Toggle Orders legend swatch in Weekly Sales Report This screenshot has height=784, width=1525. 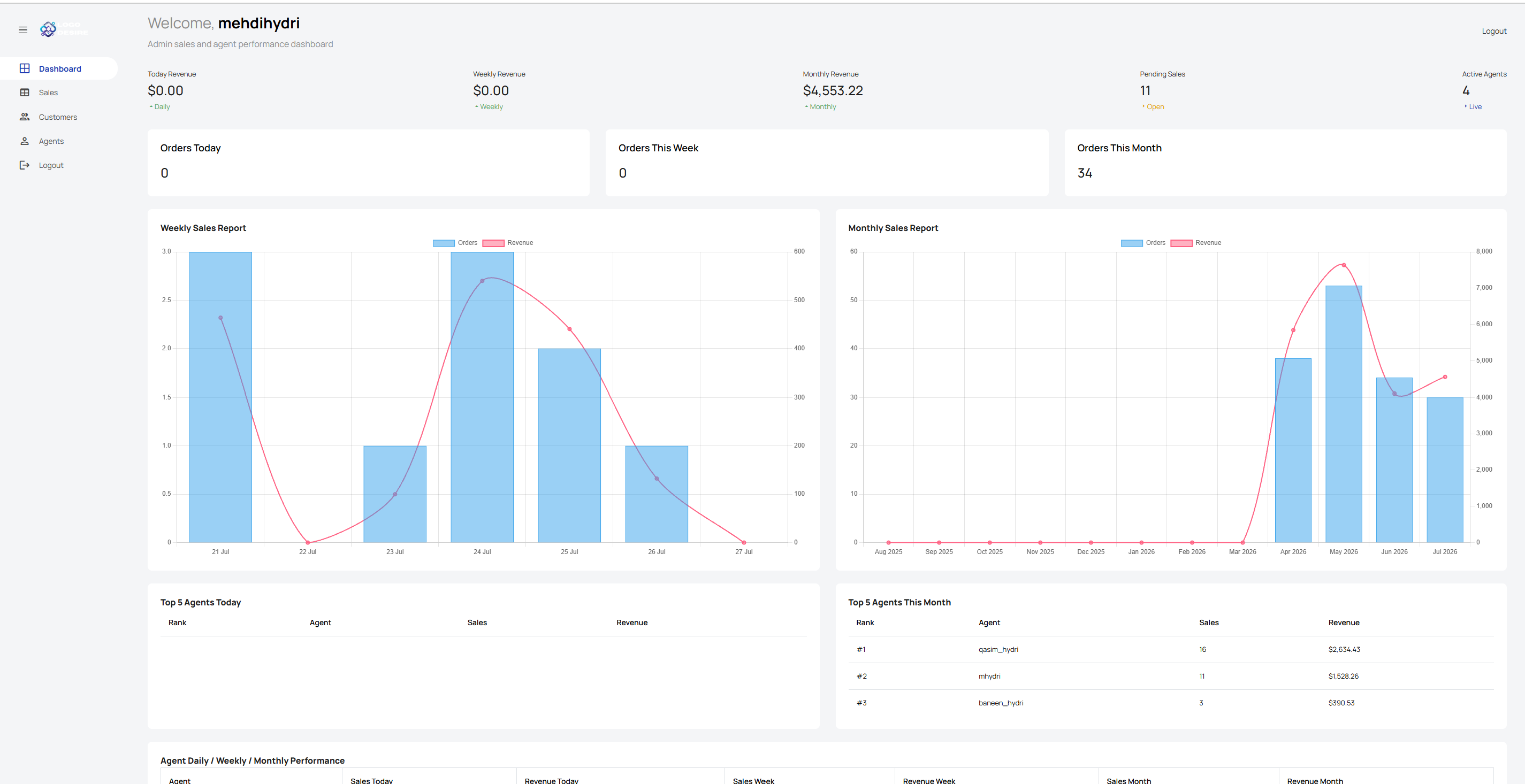point(444,243)
